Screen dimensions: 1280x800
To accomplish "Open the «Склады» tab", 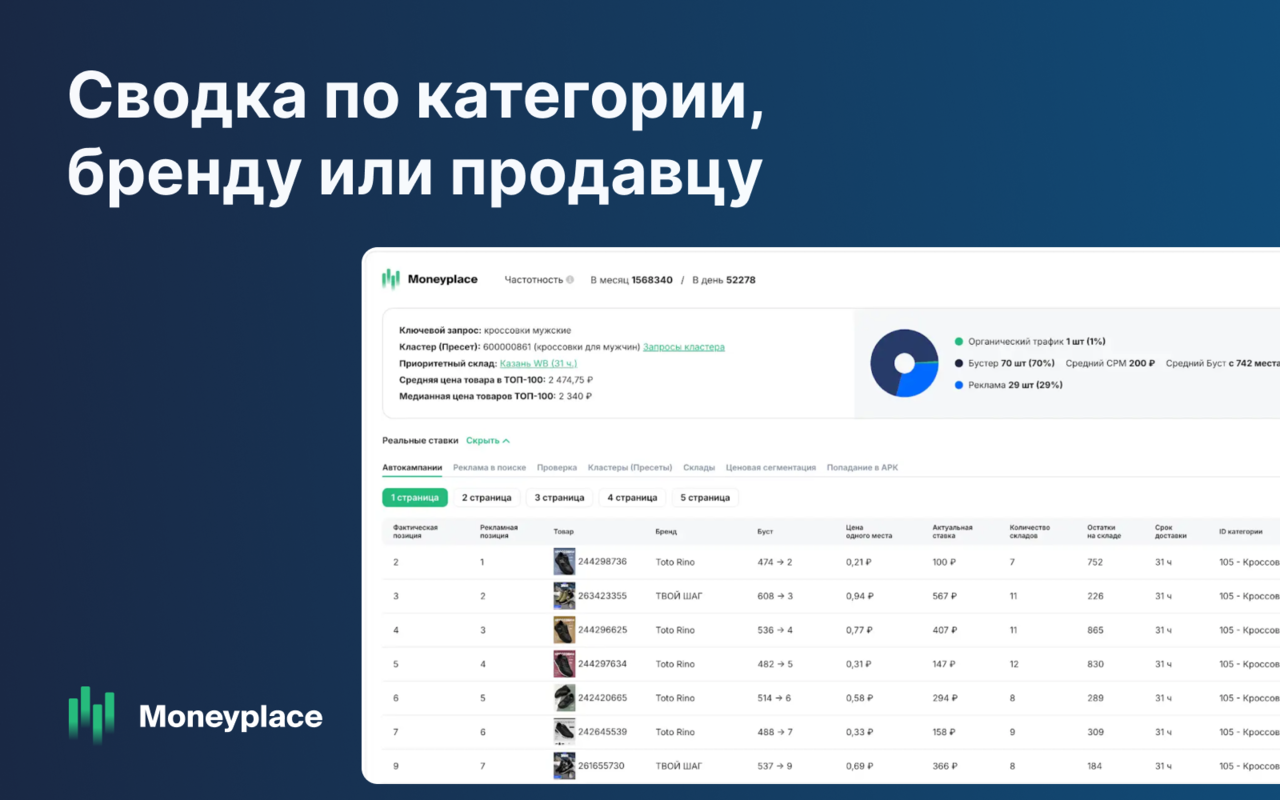I will click(698, 467).
